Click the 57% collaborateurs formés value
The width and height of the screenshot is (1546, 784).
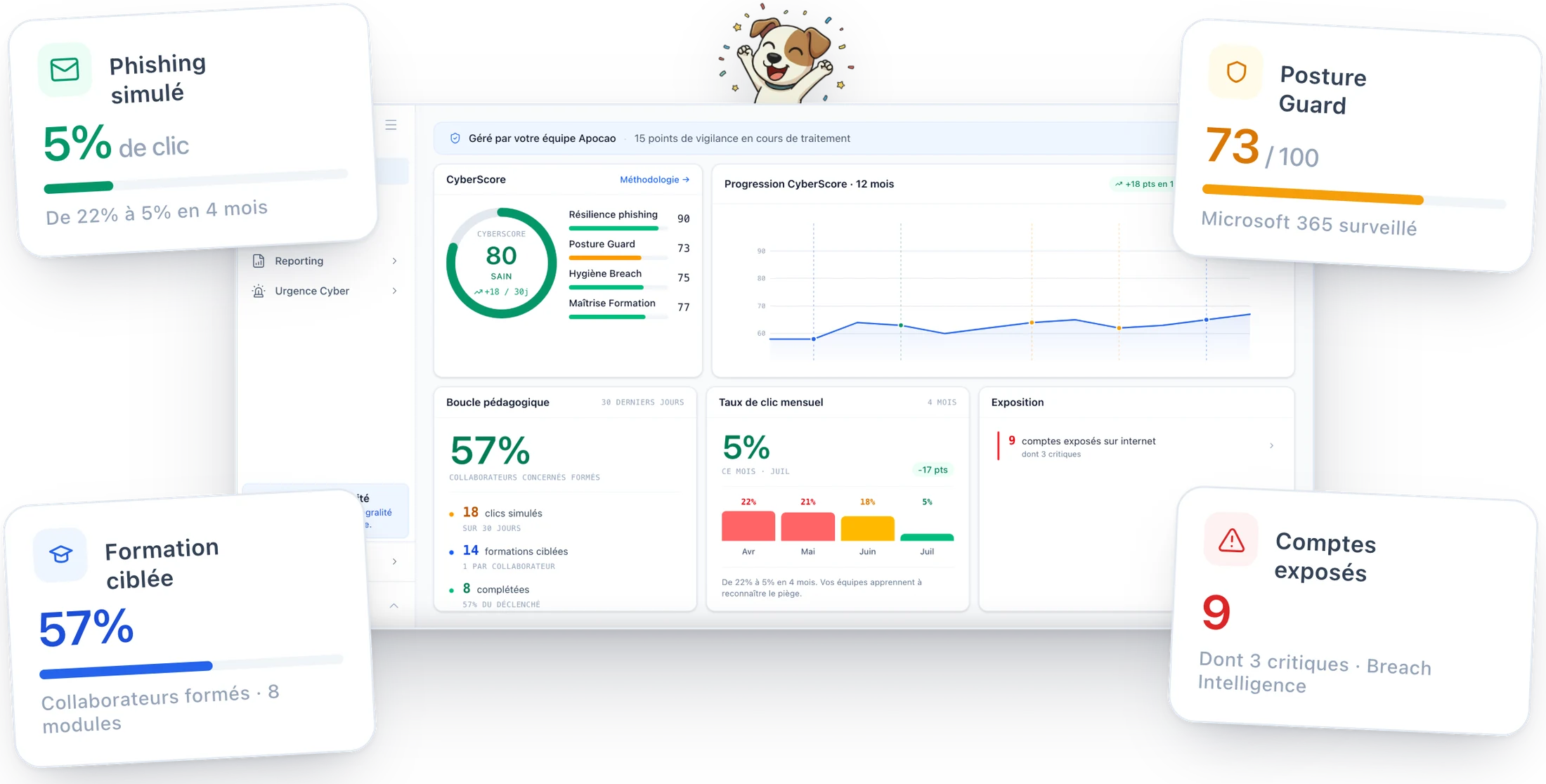(490, 451)
